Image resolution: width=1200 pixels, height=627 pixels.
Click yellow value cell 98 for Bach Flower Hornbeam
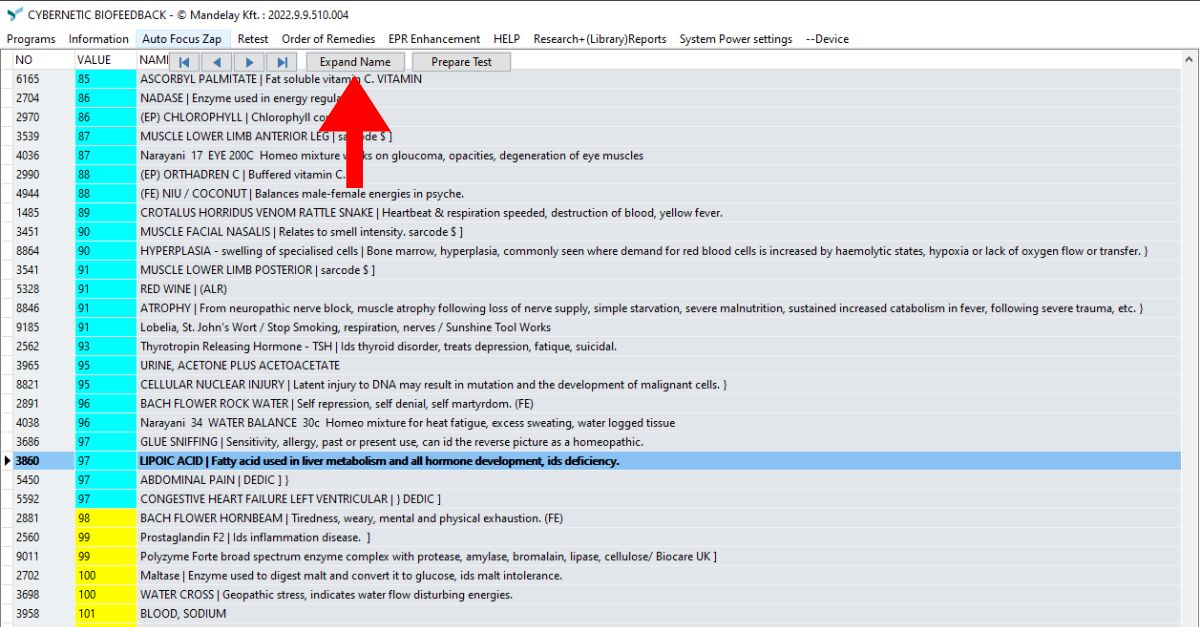(x=105, y=518)
